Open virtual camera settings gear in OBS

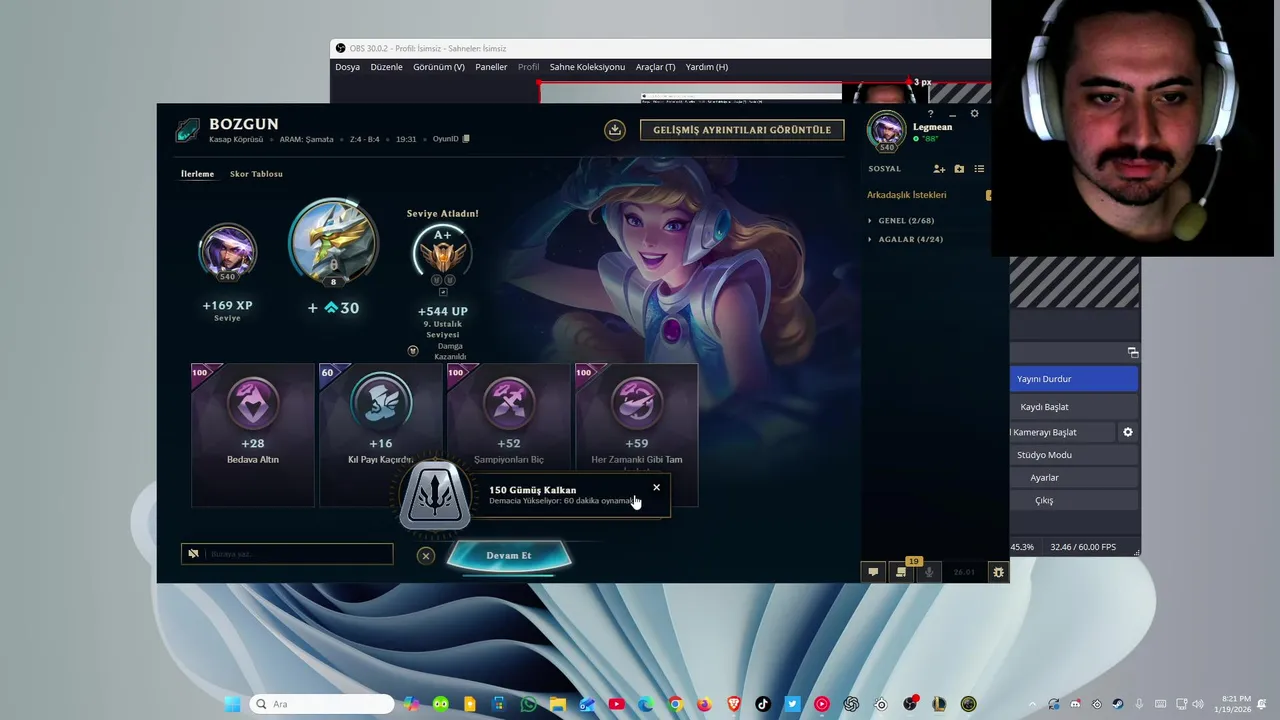[x=1128, y=432]
